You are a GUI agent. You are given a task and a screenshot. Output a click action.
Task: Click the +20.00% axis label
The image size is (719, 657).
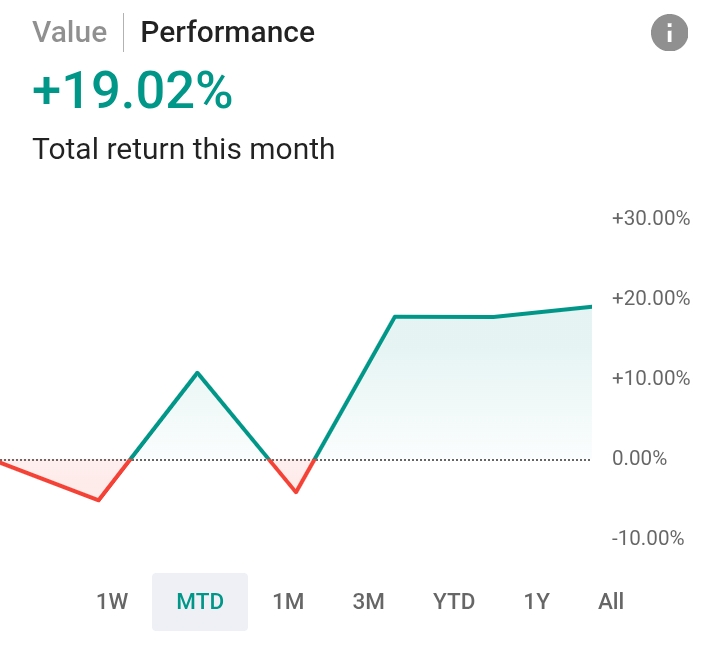tap(650, 298)
